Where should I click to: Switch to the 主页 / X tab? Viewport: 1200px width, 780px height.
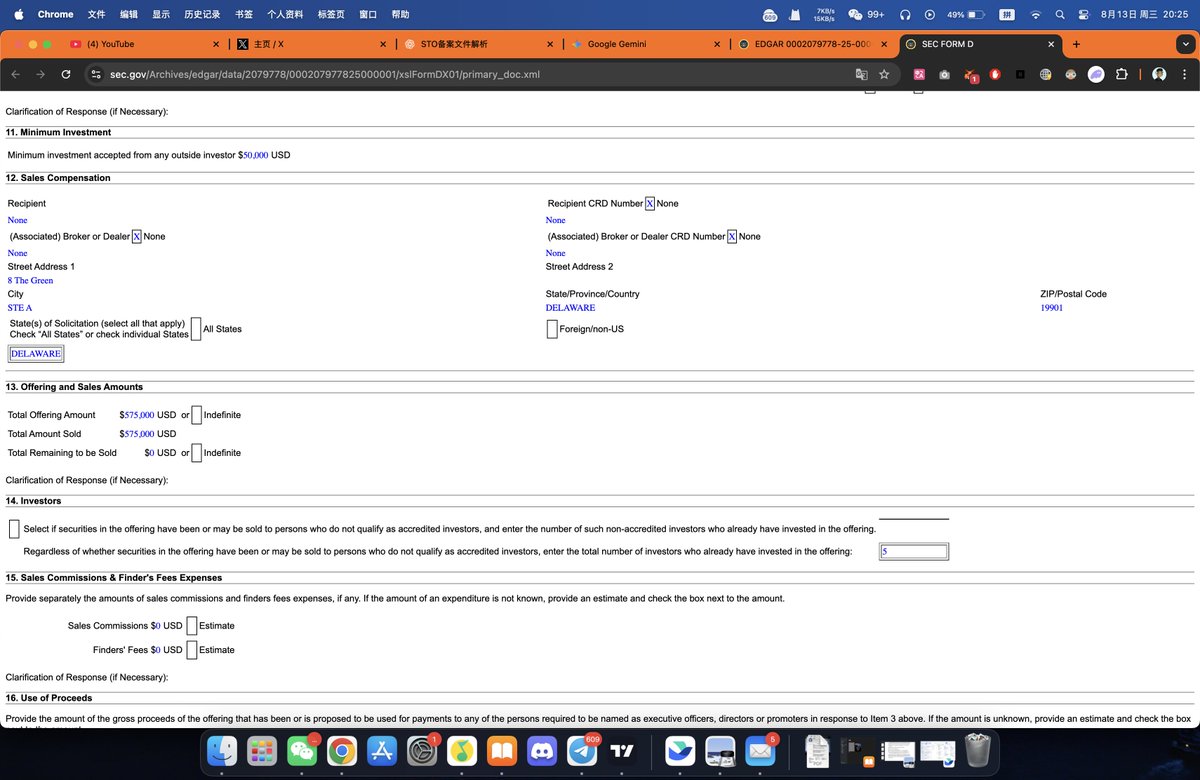click(x=313, y=44)
